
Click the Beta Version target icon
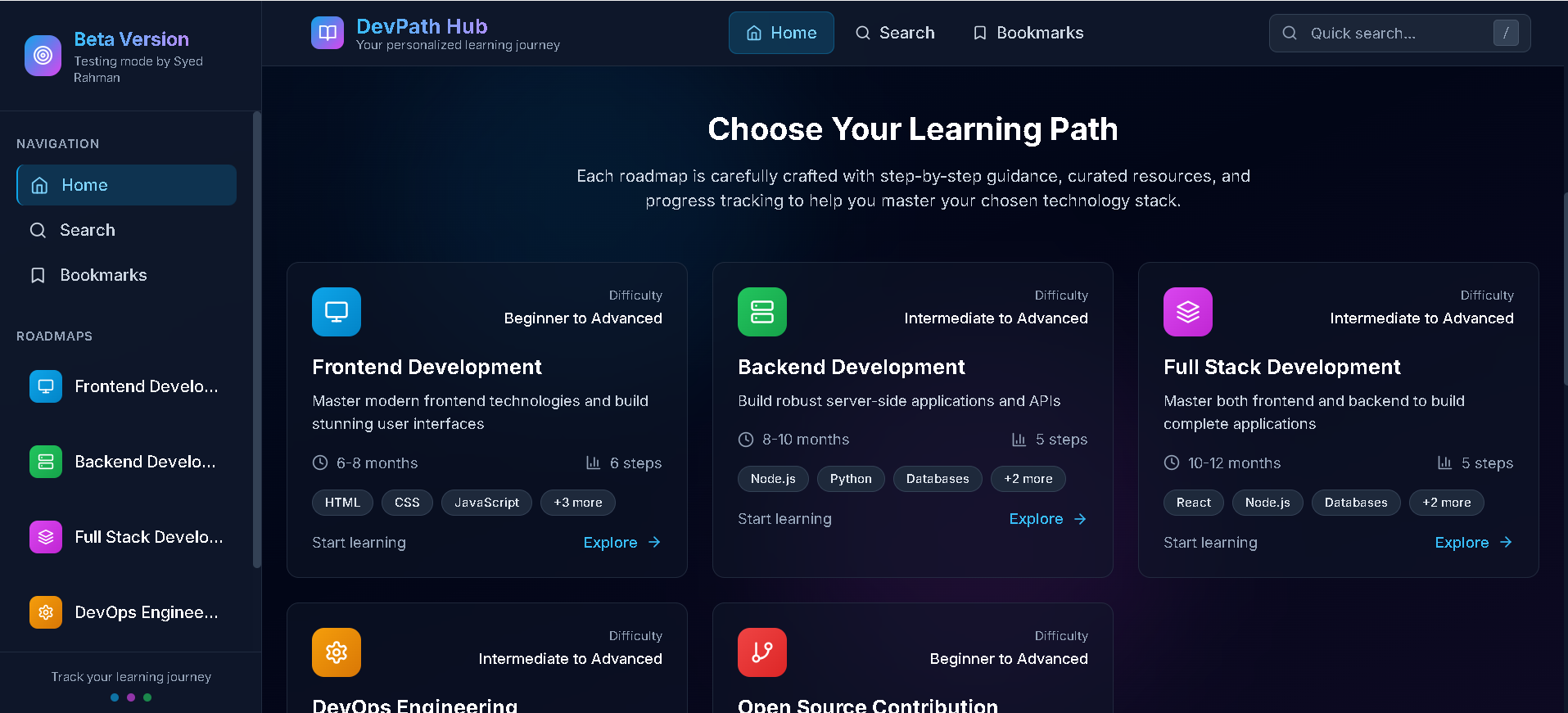pyautogui.click(x=43, y=56)
